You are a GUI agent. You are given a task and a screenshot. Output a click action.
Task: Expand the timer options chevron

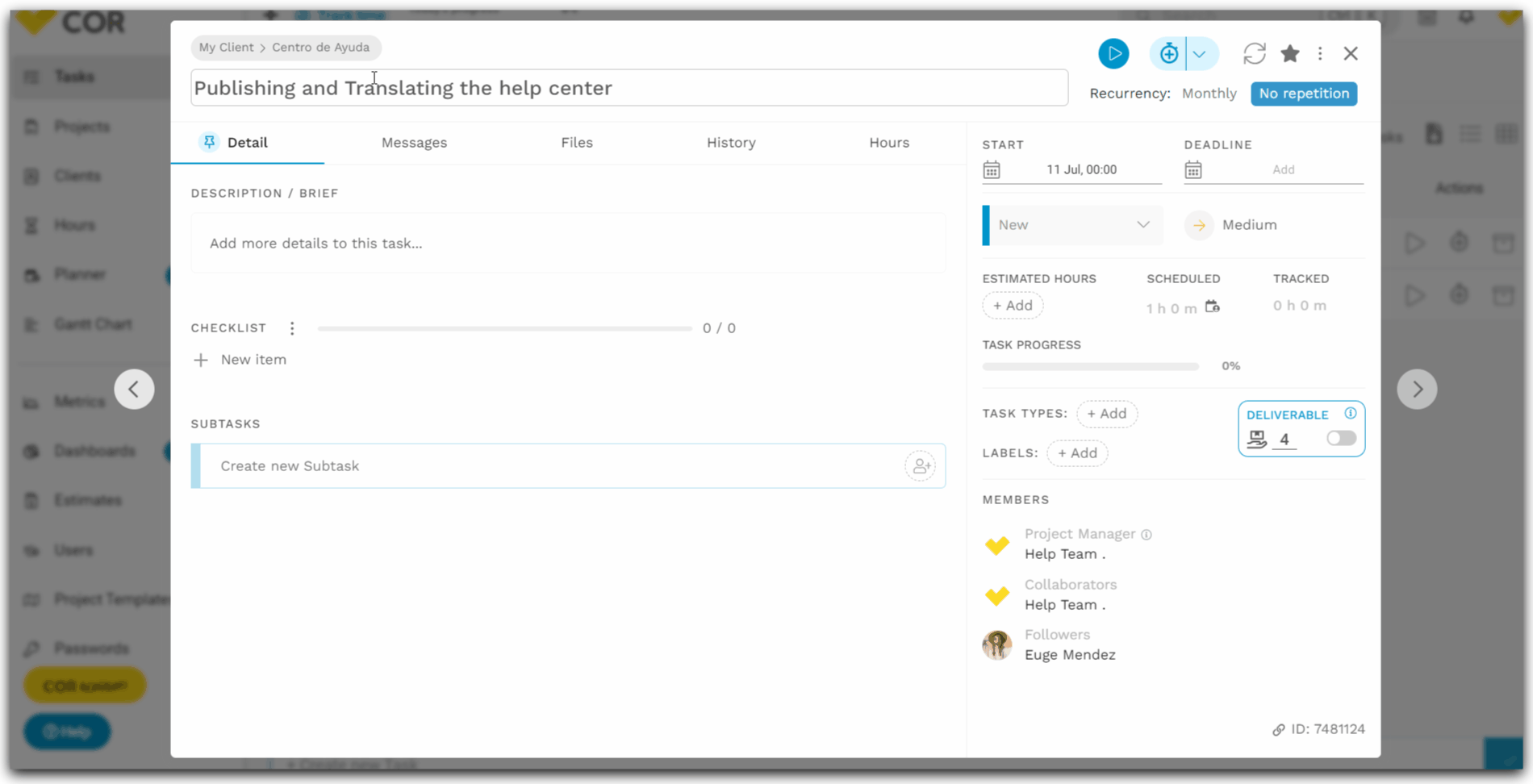point(1200,53)
